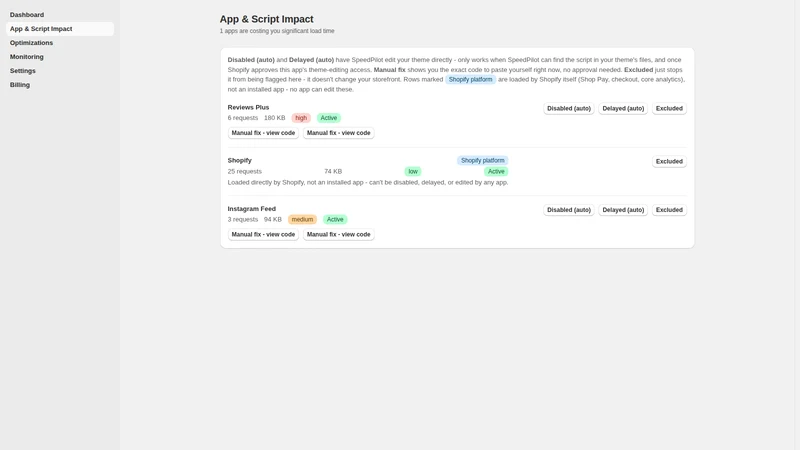The width and height of the screenshot is (800, 450).
Task: Click Shopify platform badge in the description paragraph
Action: [x=470, y=80]
